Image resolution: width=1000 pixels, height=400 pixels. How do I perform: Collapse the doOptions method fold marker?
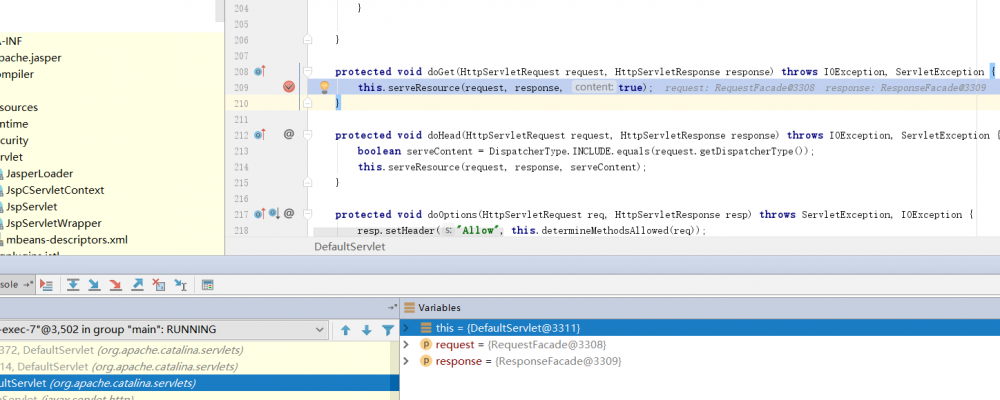pos(308,214)
